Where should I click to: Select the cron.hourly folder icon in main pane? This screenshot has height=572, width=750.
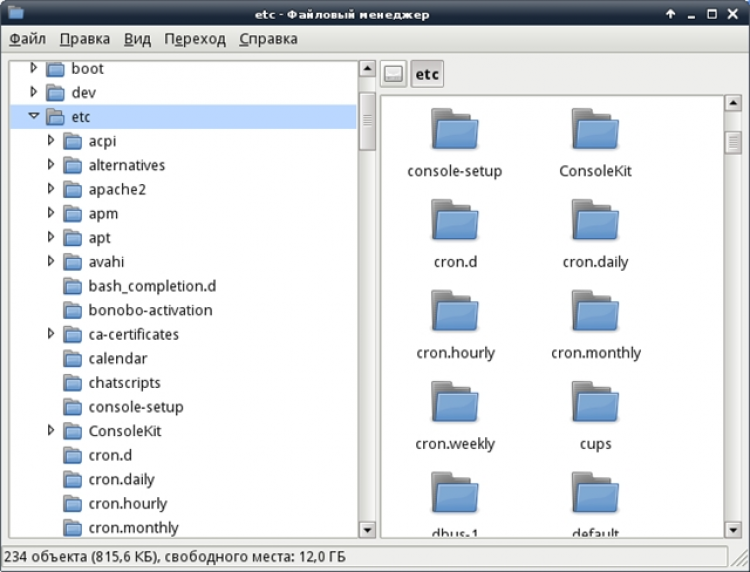click(454, 311)
